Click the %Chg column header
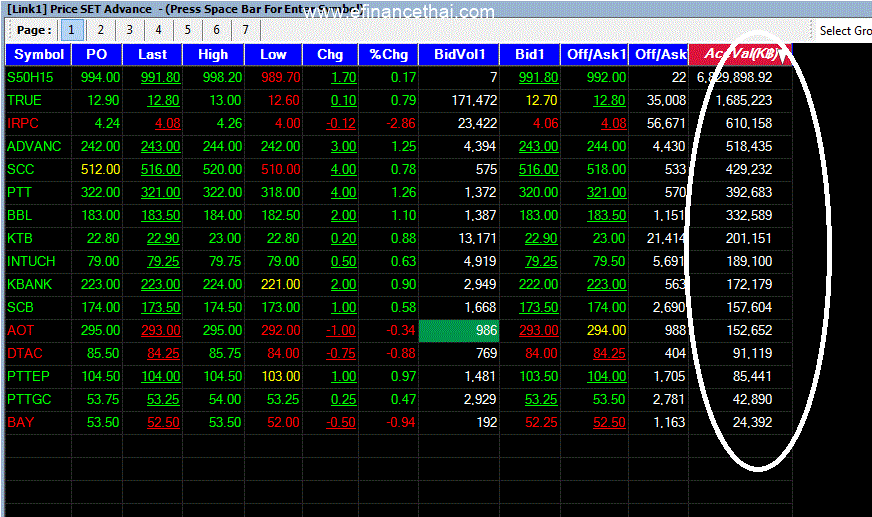The width and height of the screenshot is (872, 517). point(388,54)
